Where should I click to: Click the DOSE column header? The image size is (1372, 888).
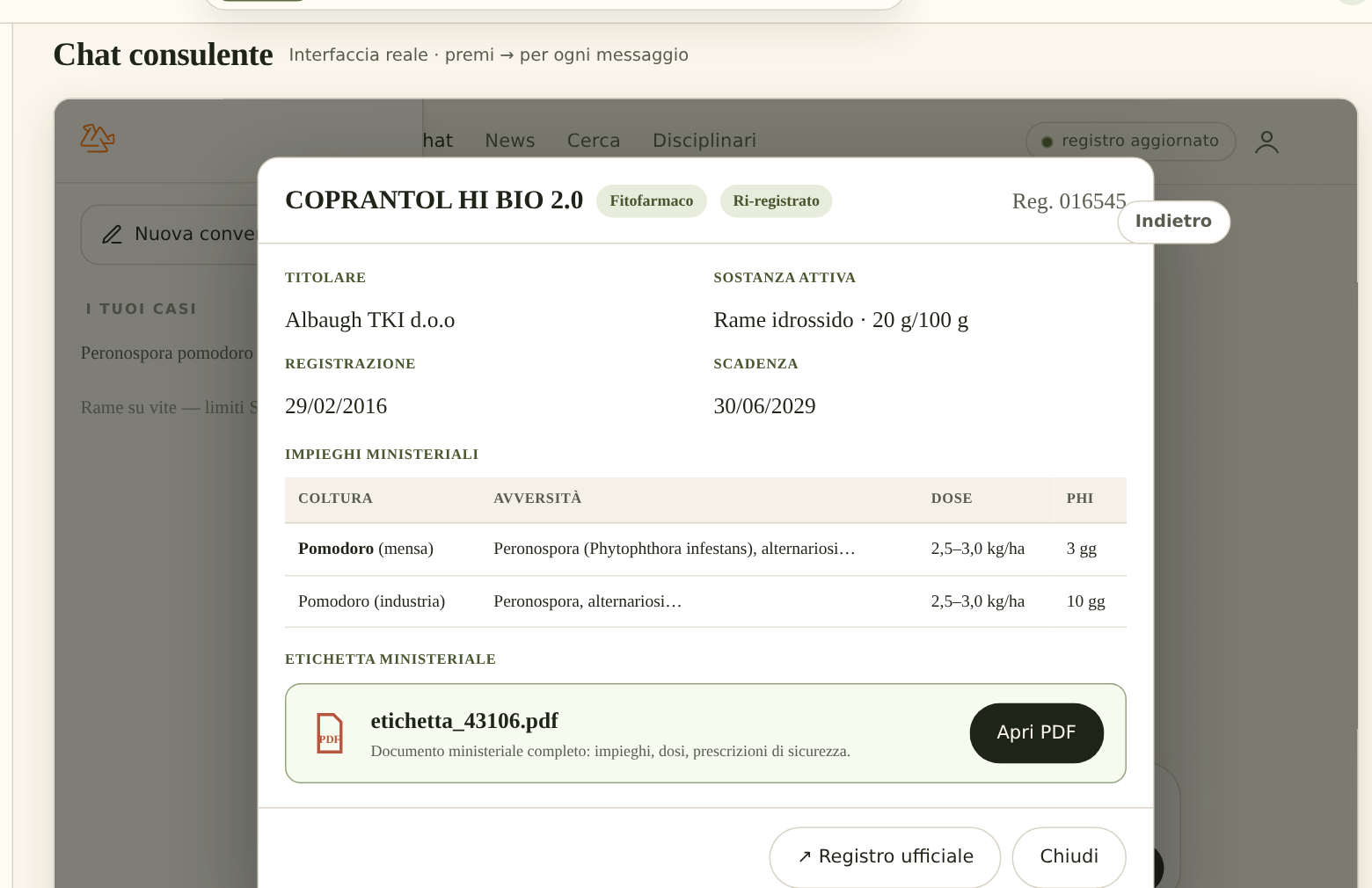[952, 499]
